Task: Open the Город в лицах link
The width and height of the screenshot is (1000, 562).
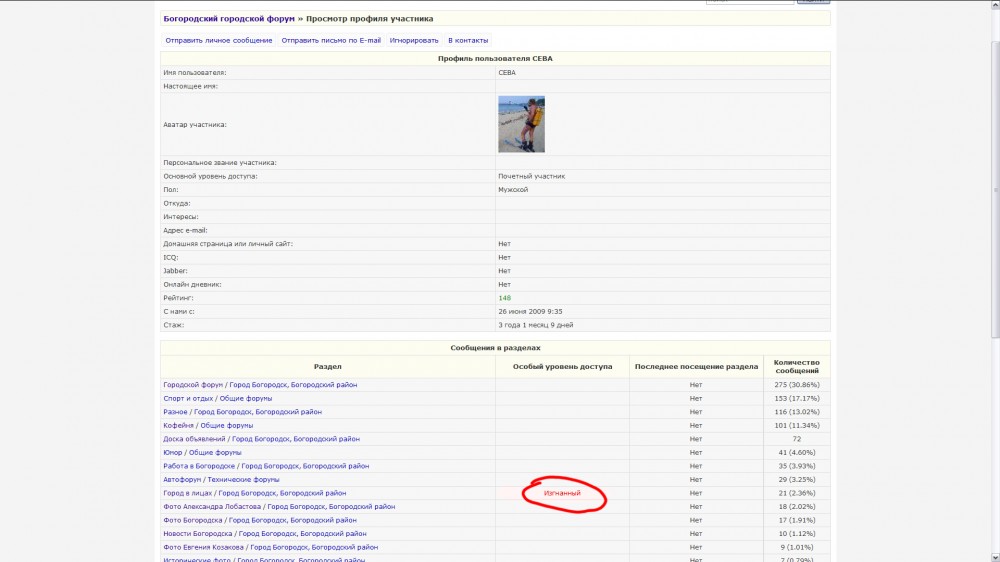Action: [187, 493]
